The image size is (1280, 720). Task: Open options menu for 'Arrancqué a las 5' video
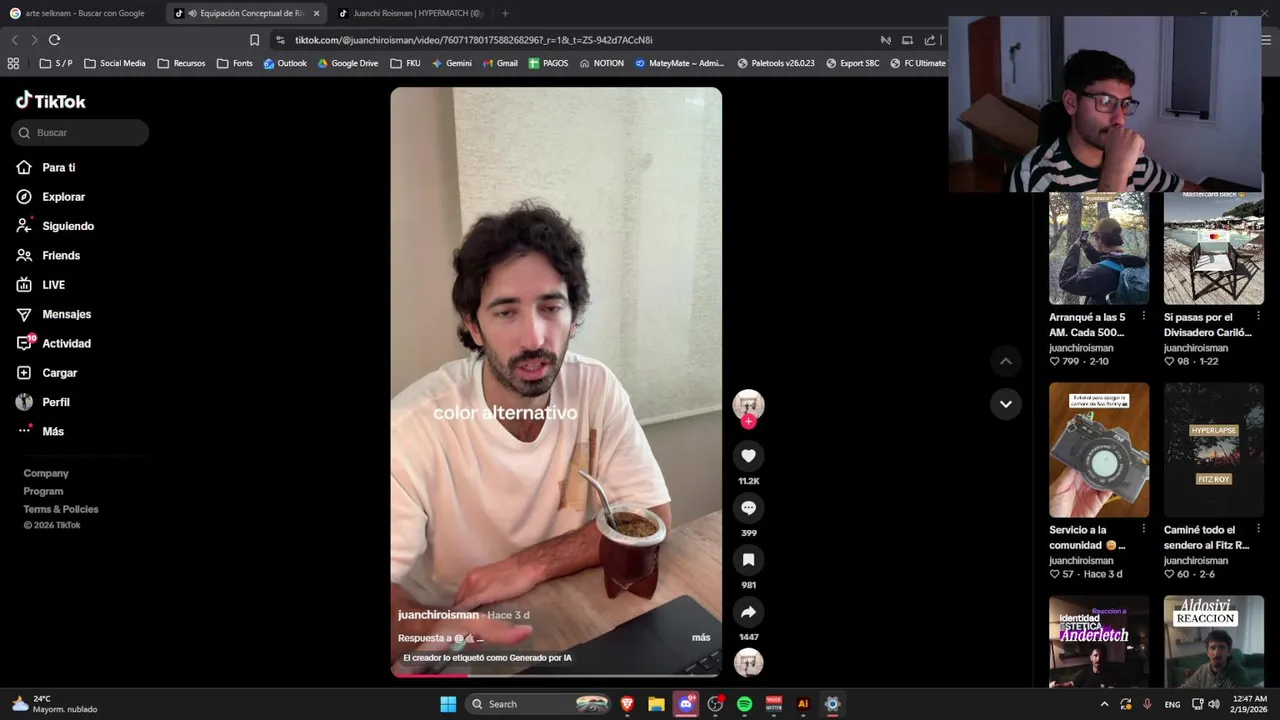pyautogui.click(x=1144, y=316)
